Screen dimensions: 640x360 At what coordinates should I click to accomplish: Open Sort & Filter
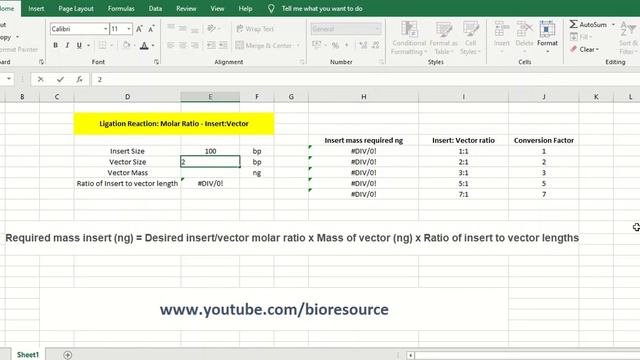pyautogui.click(x=629, y=38)
